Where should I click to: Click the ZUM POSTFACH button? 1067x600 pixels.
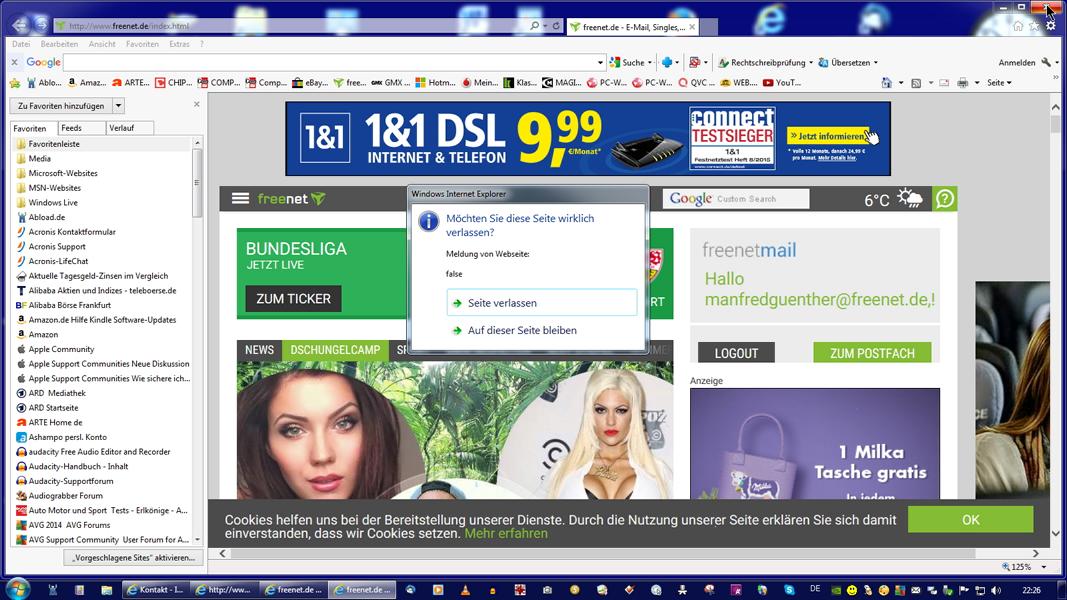(x=872, y=353)
